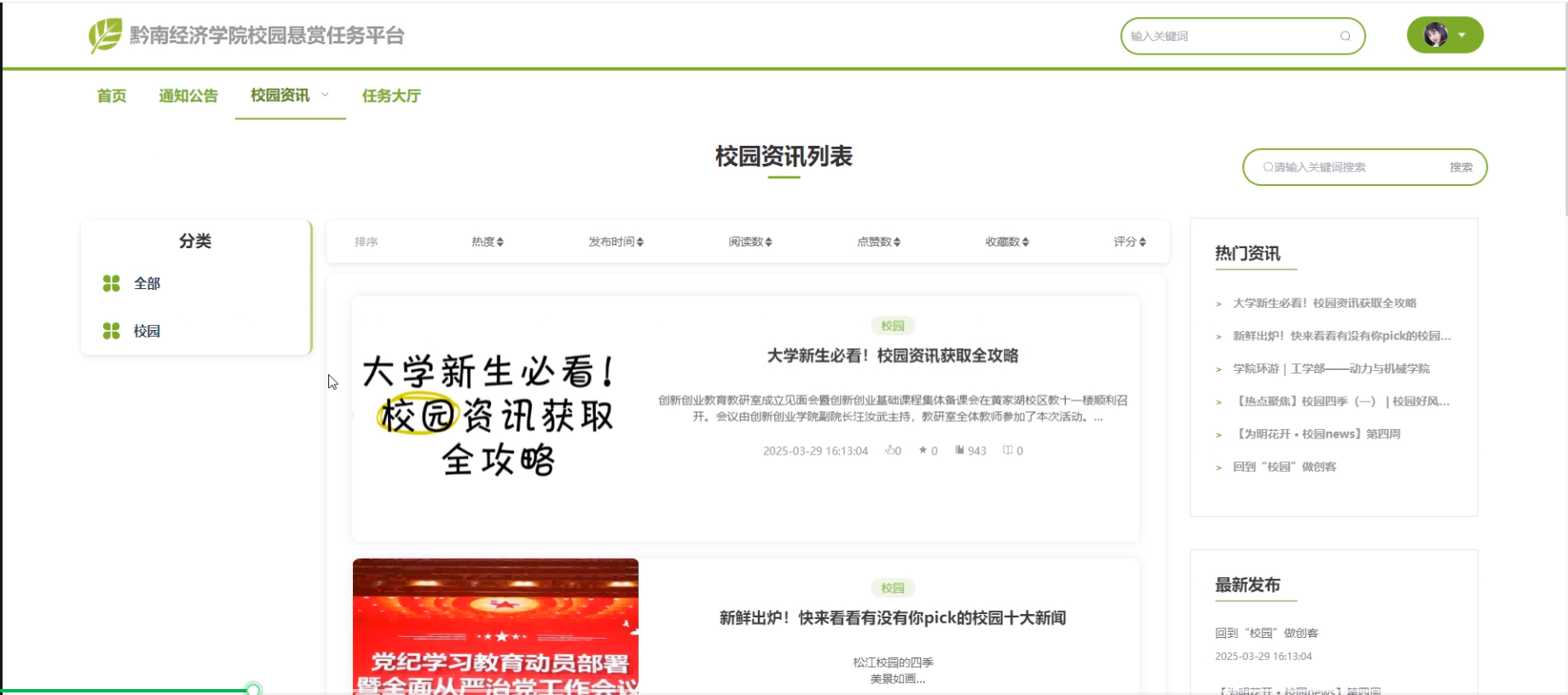Sort by 热度

click(x=488, y=242)
